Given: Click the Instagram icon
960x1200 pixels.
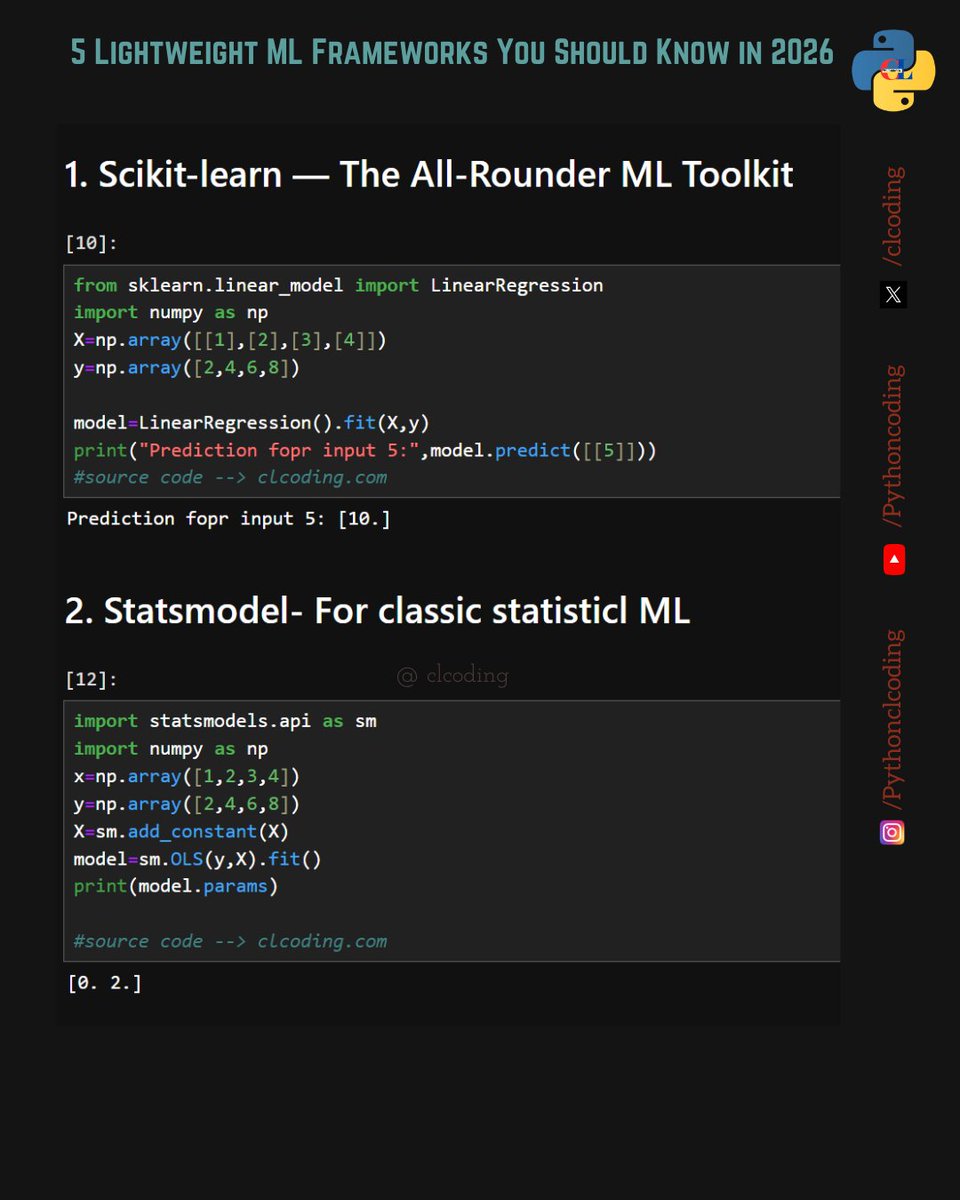Looking at the screenshot, I should tap(892, 832).
